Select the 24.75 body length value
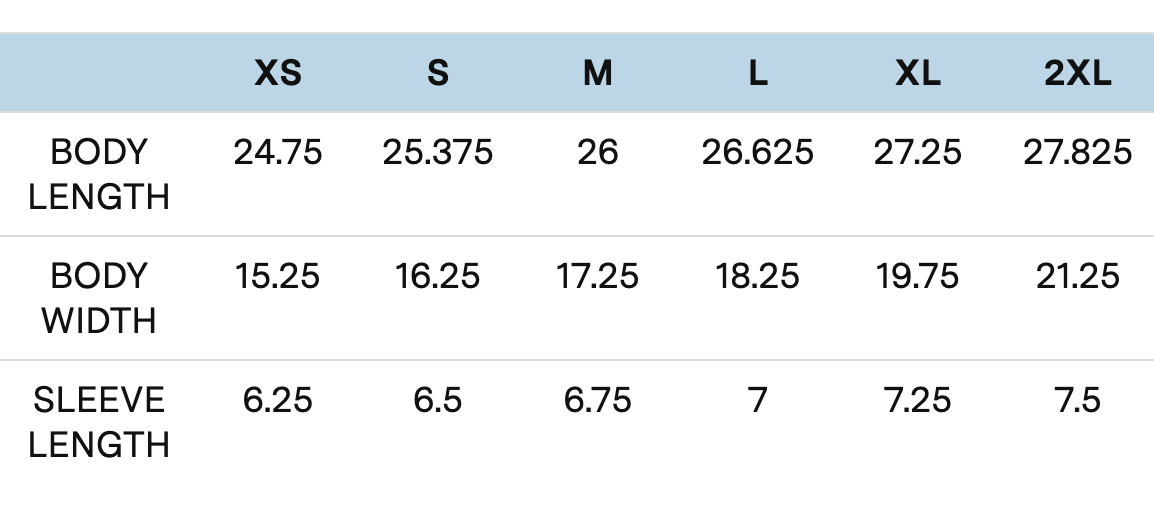The image size is (1154, 516). 278,152
